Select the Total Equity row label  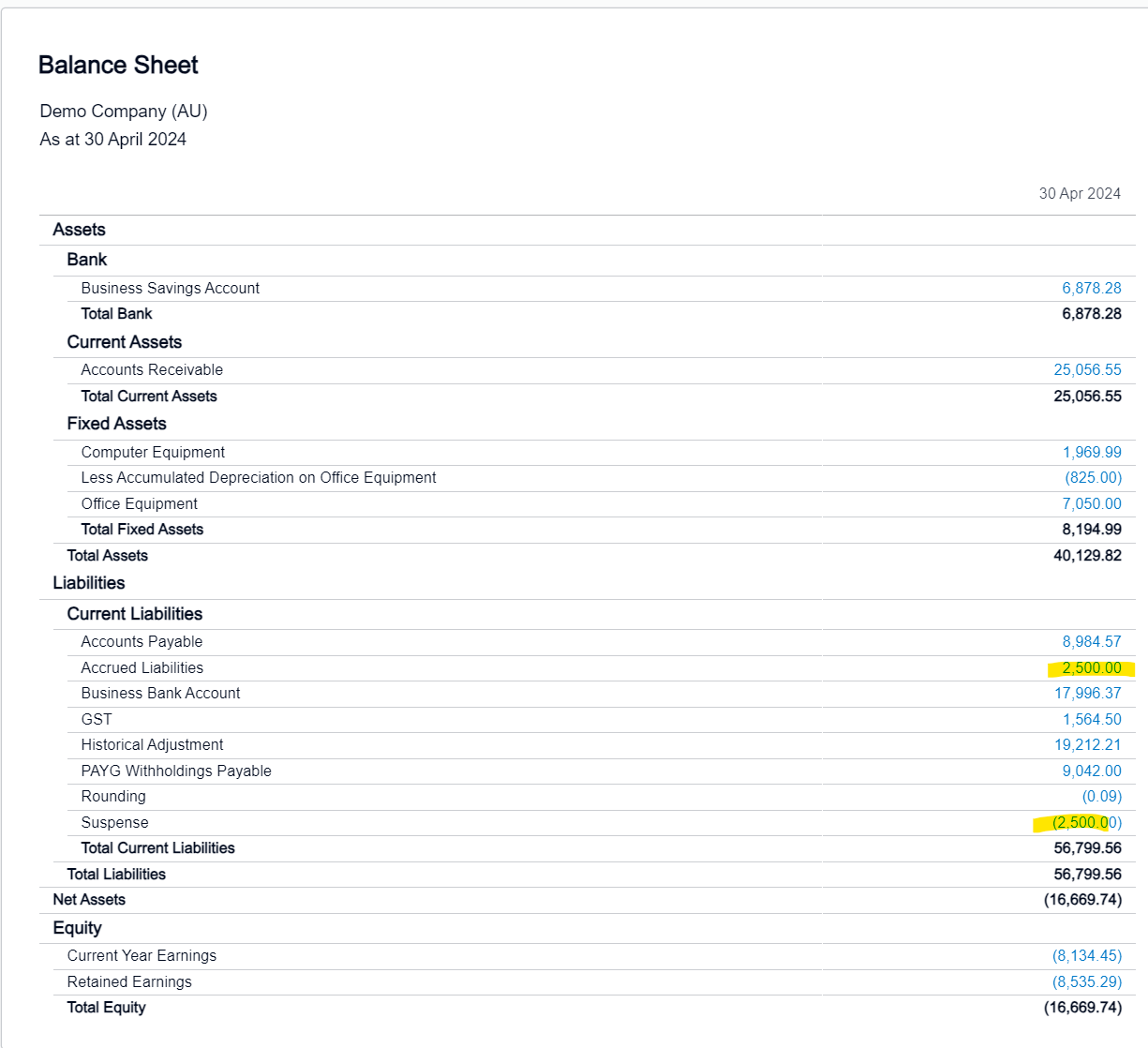[106, 1007]
